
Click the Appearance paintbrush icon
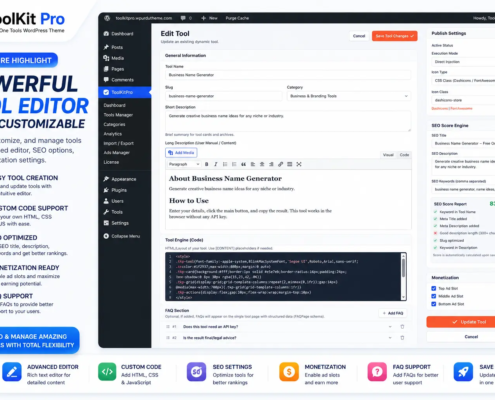pyautogui.click(x=106, y=179)
